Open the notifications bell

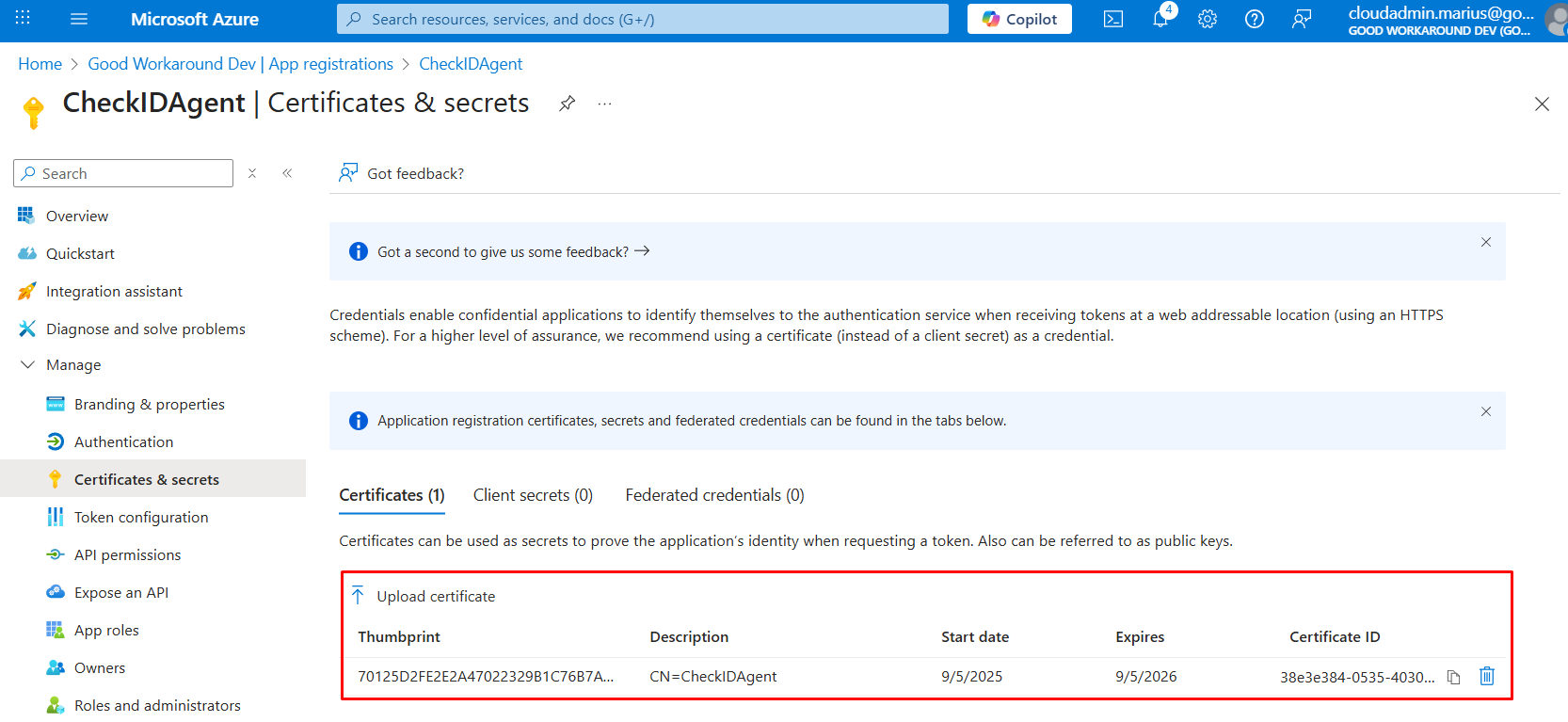click(1160, 19)
